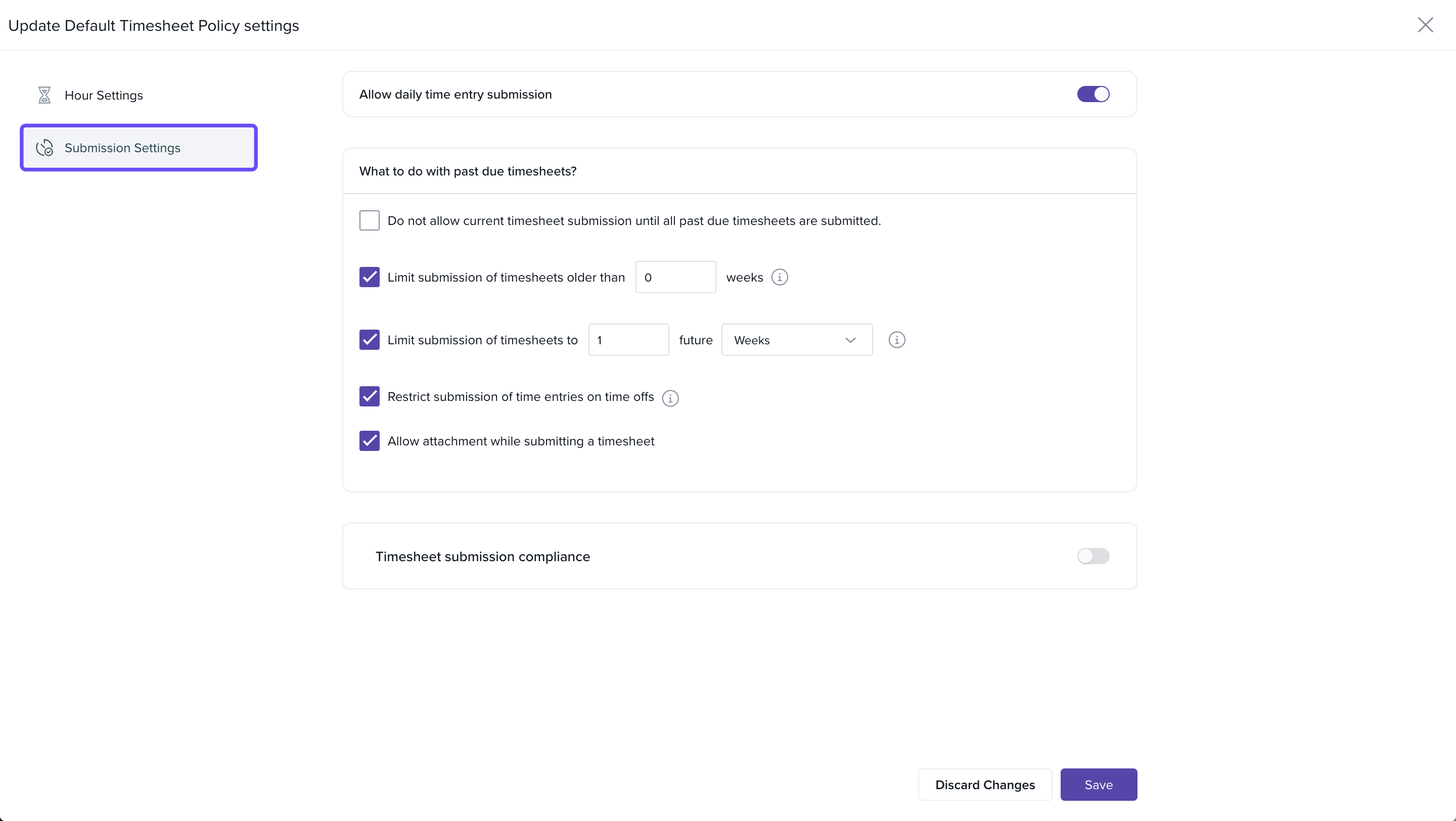Viewport: 1456px width, 821px height.
Task: Click info icon for time offs restriction
Action: pyautogui.click(x=670, y=398)
